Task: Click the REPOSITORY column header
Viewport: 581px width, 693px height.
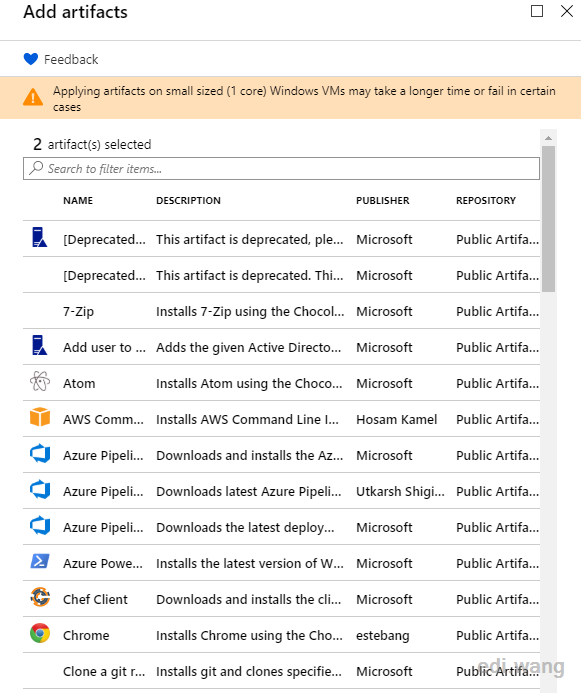Action: pos(486,201)
